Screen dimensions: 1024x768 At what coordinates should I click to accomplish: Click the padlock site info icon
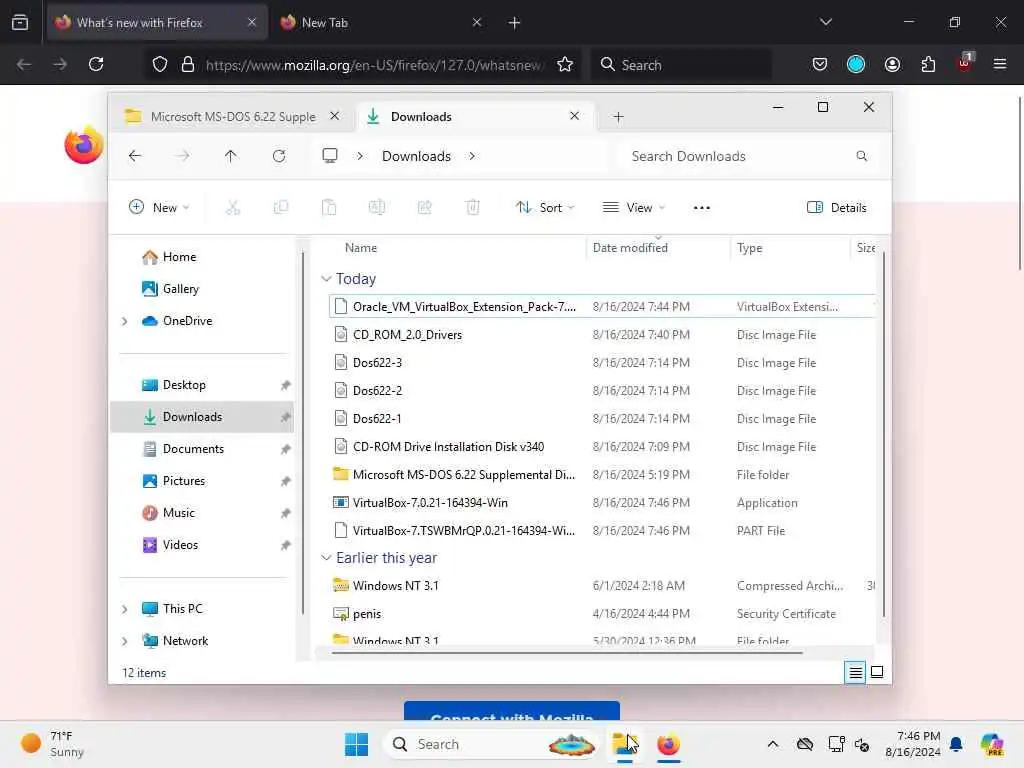(x=188, y=64)
